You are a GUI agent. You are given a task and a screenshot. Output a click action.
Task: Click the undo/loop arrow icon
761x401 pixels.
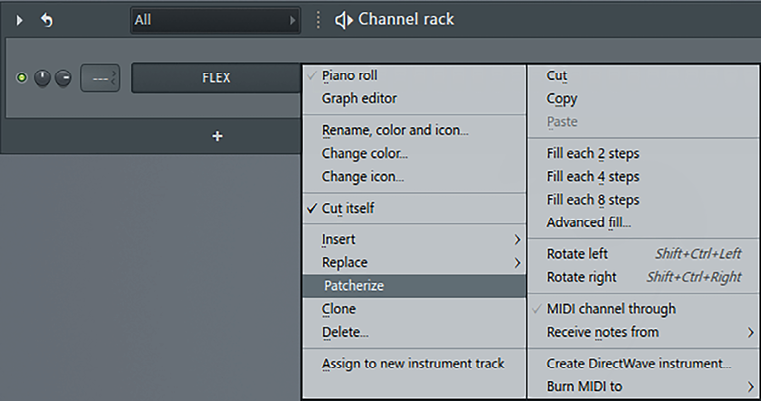pos(47,20)
